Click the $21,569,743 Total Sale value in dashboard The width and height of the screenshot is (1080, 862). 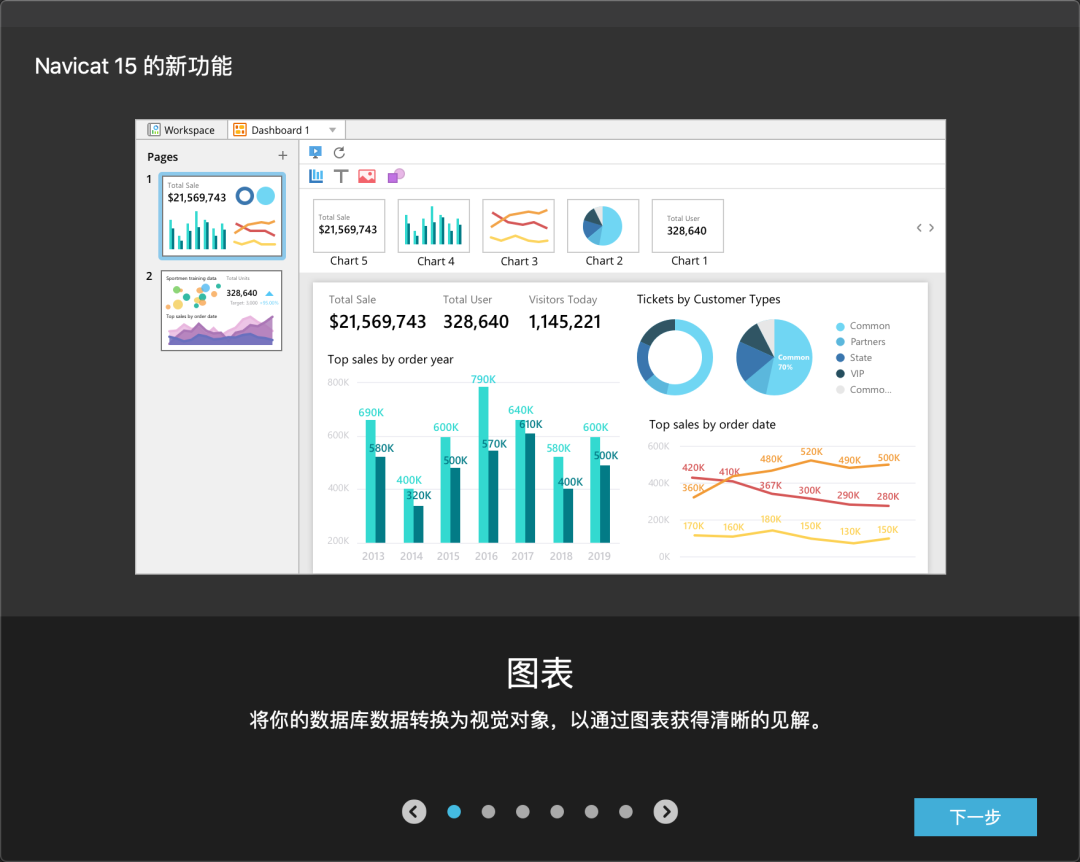(x=377, y=322)
